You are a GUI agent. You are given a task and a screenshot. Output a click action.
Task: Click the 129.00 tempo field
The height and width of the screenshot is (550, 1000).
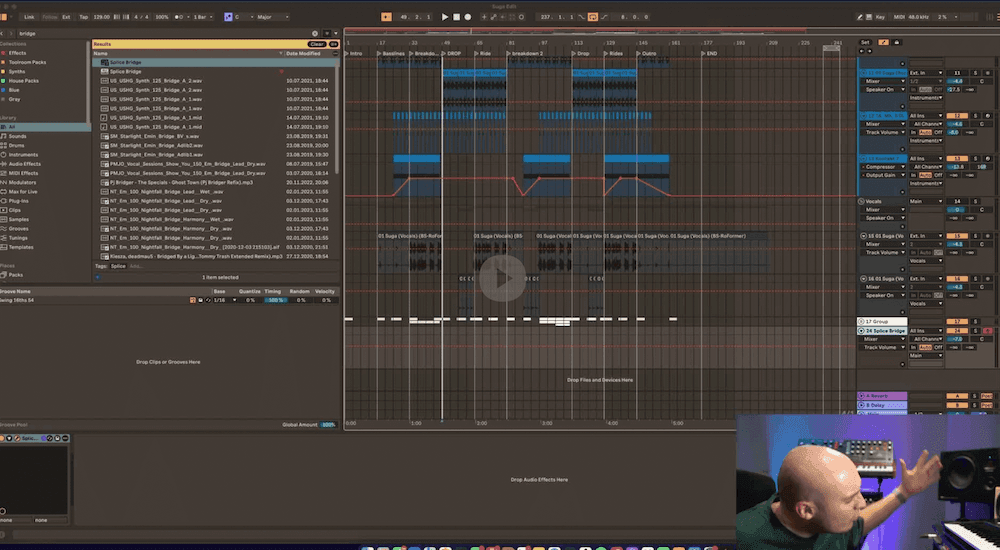pos(101,17)
